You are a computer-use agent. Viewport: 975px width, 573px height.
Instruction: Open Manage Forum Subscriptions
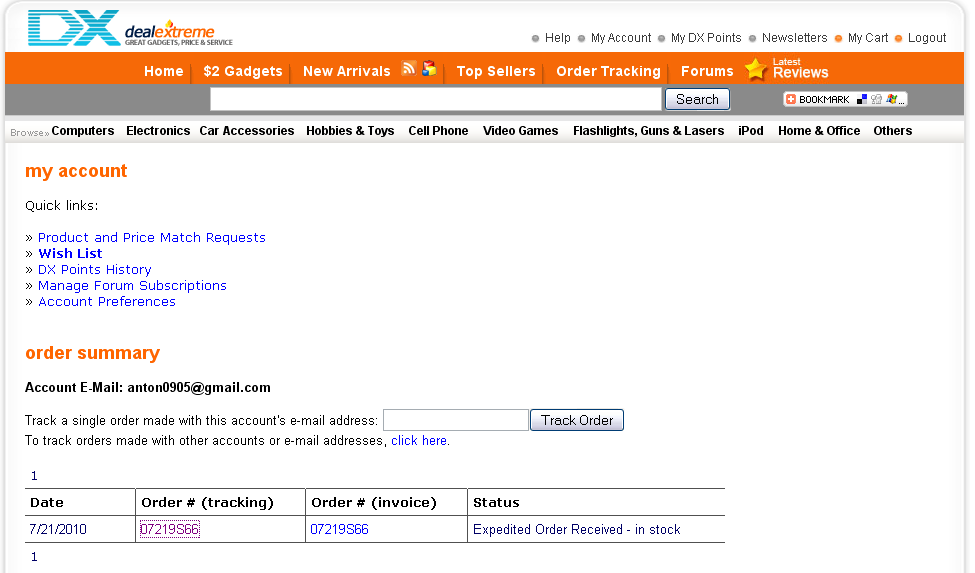pos(132,286)
